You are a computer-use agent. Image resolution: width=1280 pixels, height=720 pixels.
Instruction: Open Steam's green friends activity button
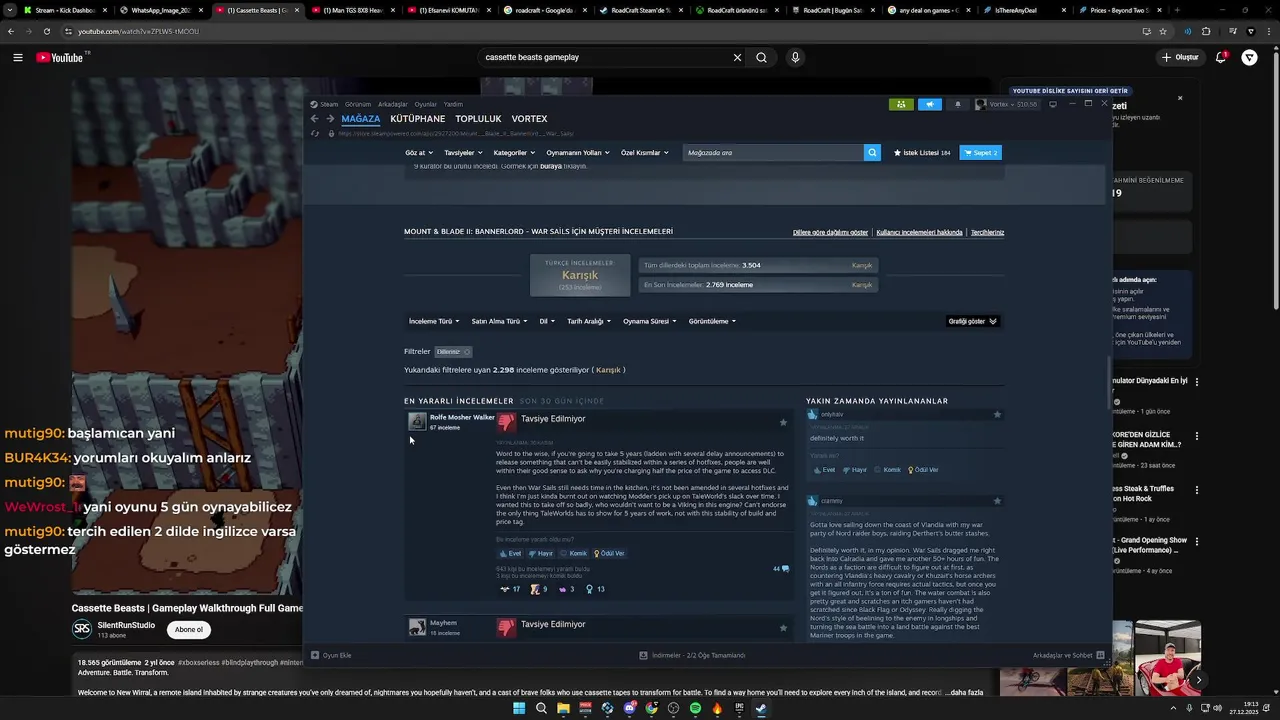point(901,104)
